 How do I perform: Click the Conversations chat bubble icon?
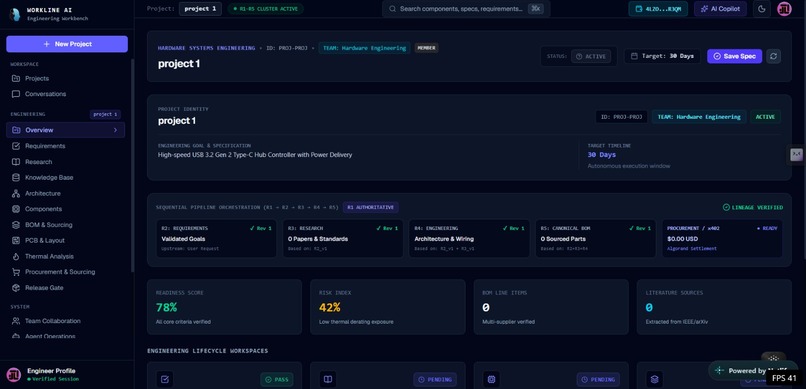click(x=16, y=94)
